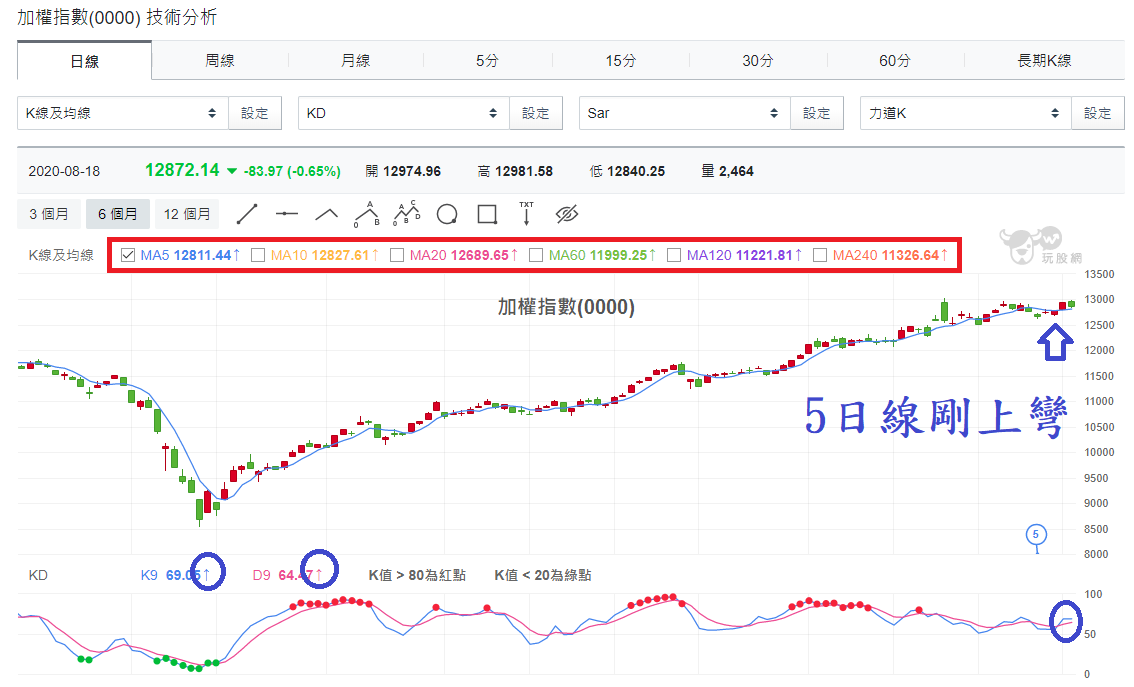Switch to the 15分 tab
The image size is (1134, 687).
[621, 61]
